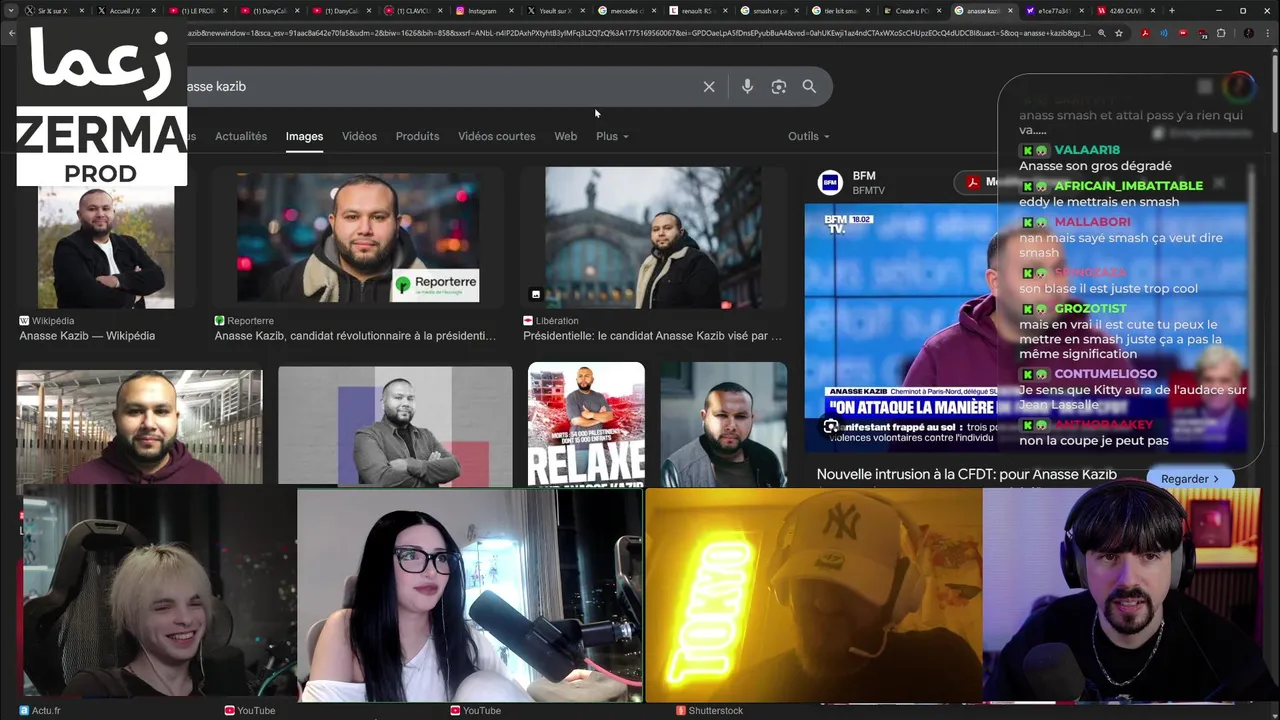Open the 'Accueil / X' browser tab
1280x720 pixels.
(125, 11)
